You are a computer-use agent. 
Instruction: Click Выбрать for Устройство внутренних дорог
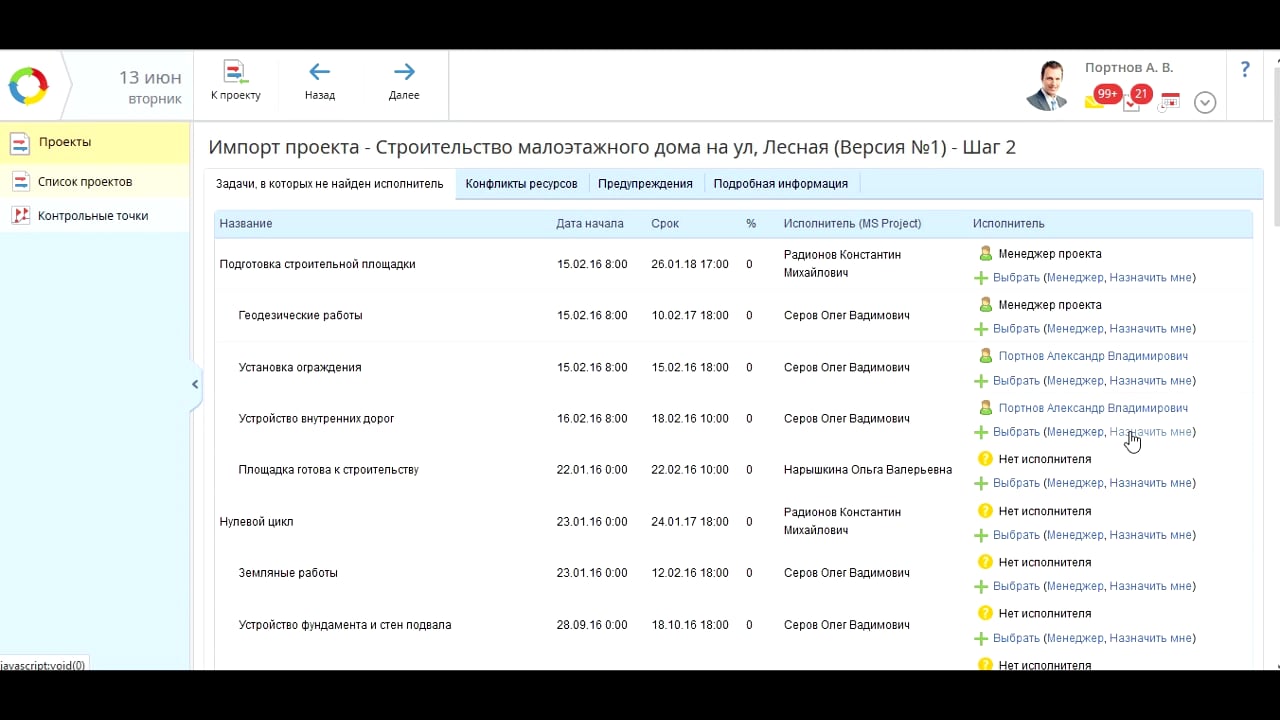1016,432
